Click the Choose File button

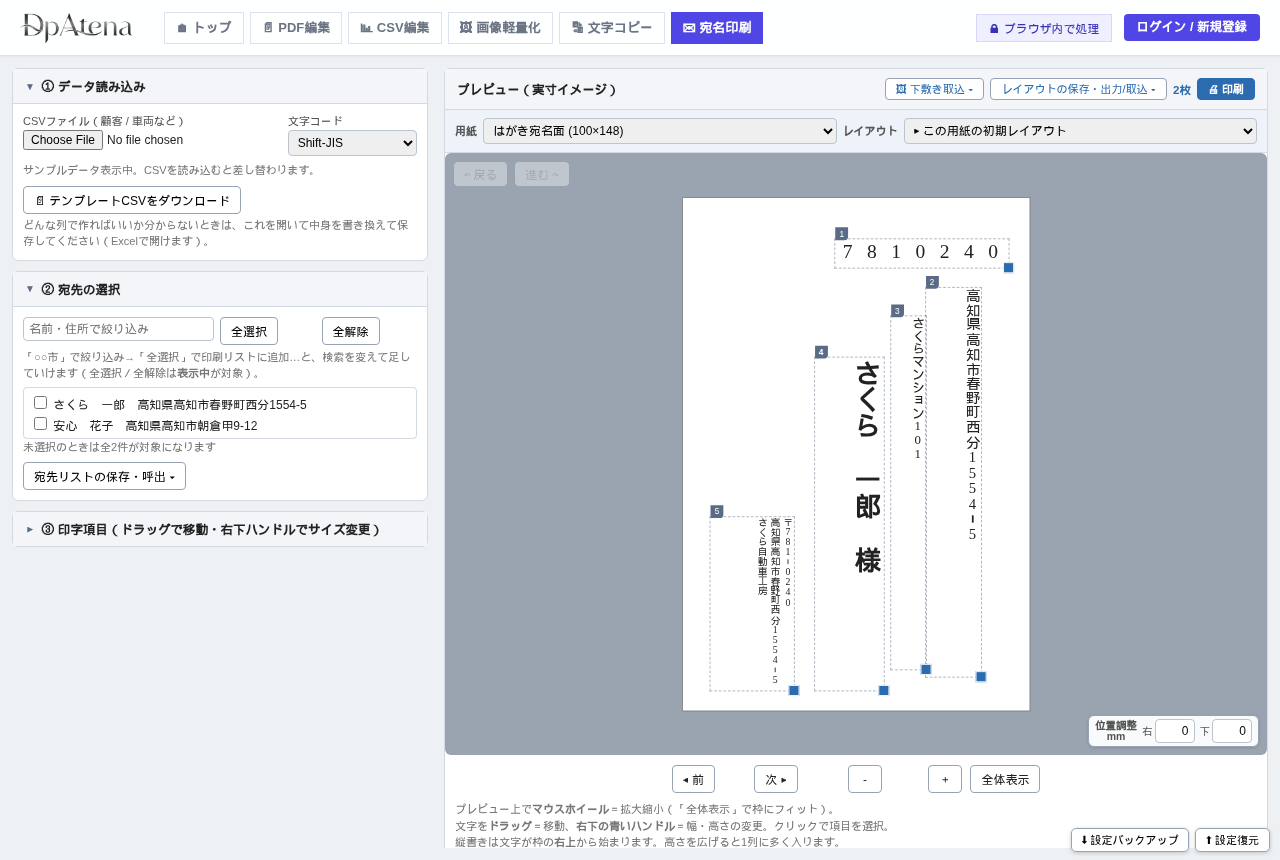[63, 140]
